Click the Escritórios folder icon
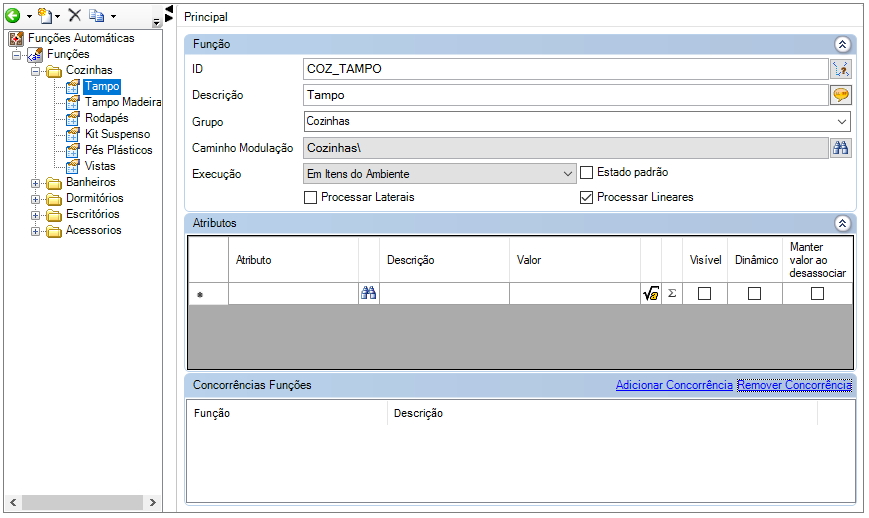869x518 pixels. (x=54, y=214)
